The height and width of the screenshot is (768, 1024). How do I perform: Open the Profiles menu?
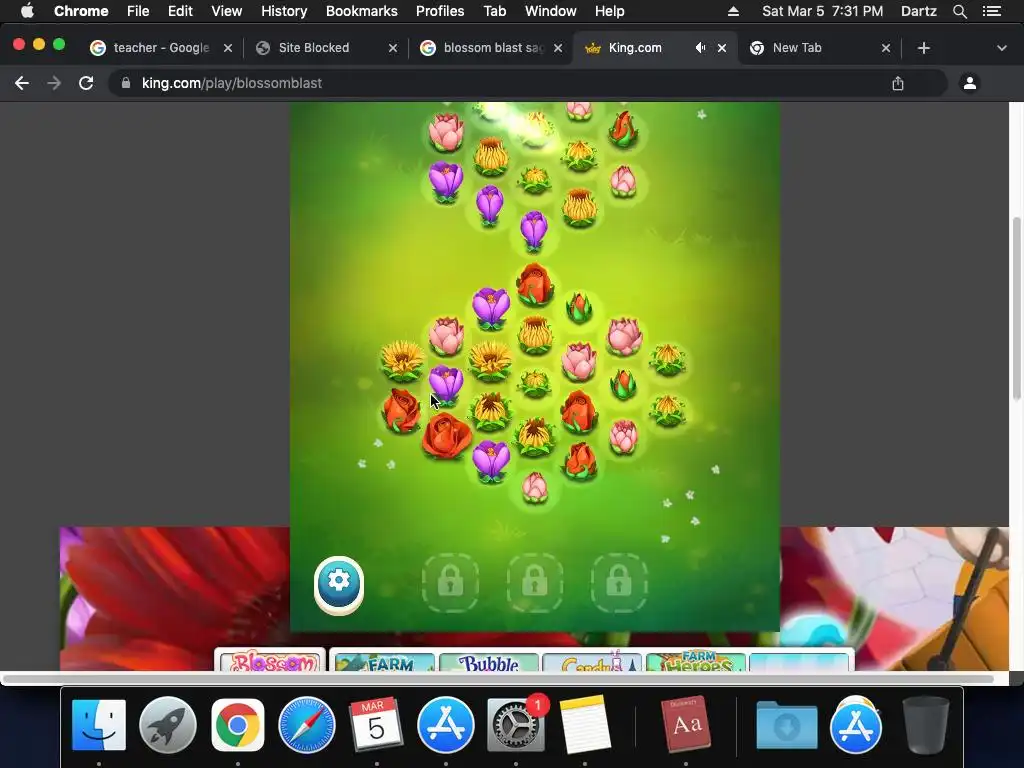[440, 11]
